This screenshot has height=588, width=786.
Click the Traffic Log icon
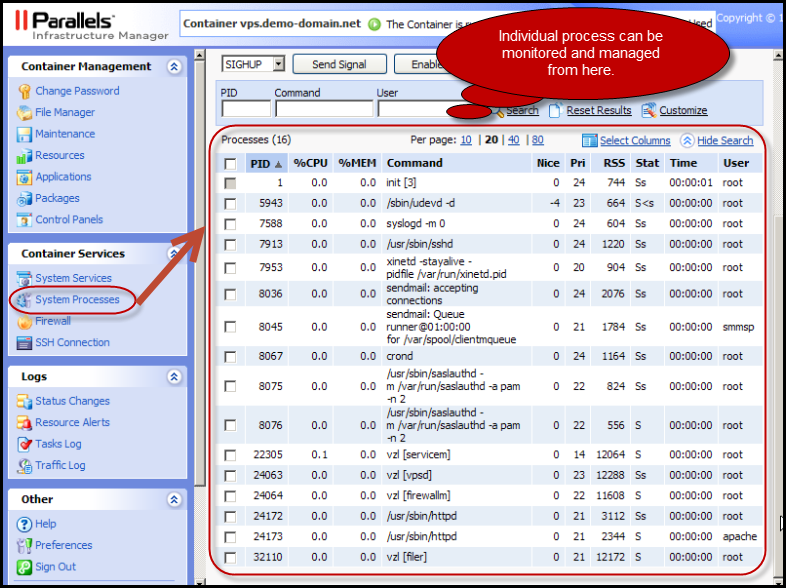(24, 466)
